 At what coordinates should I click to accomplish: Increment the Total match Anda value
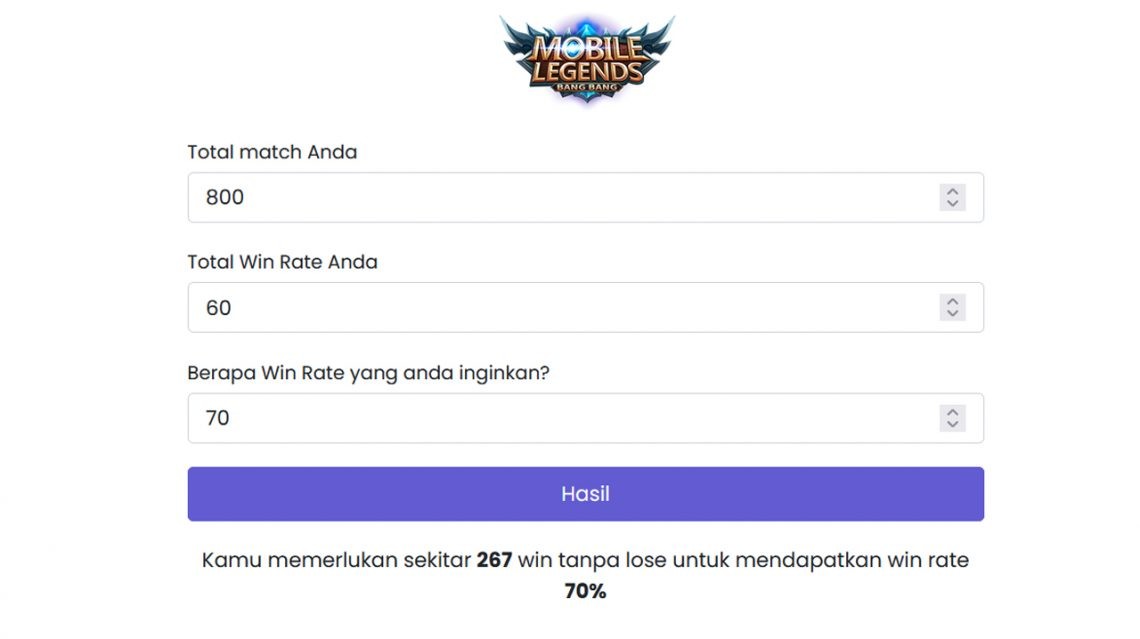pos(953,190)
